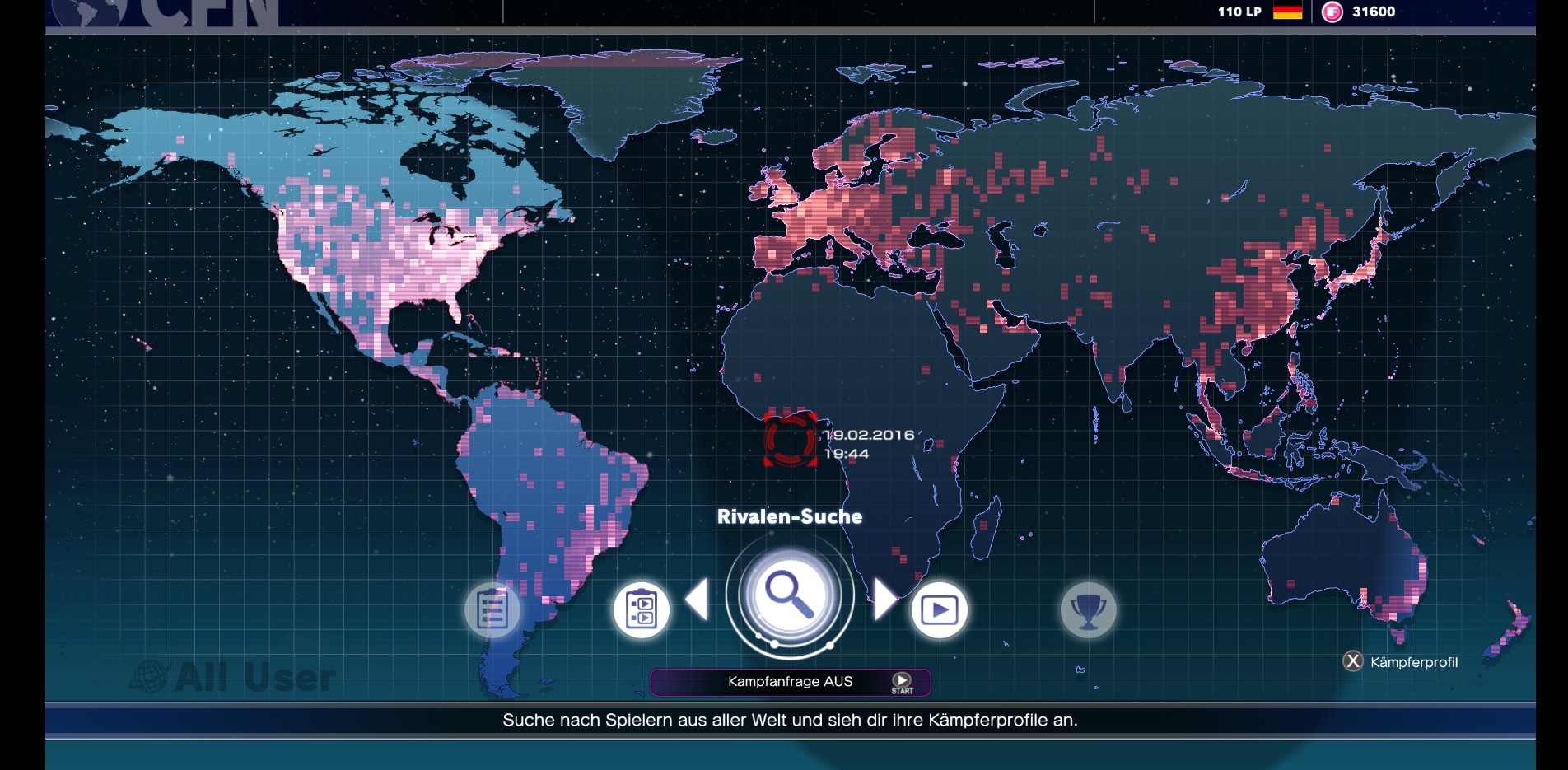
Task: Click the 110 LP league points text
Action: pos(1239,12)
